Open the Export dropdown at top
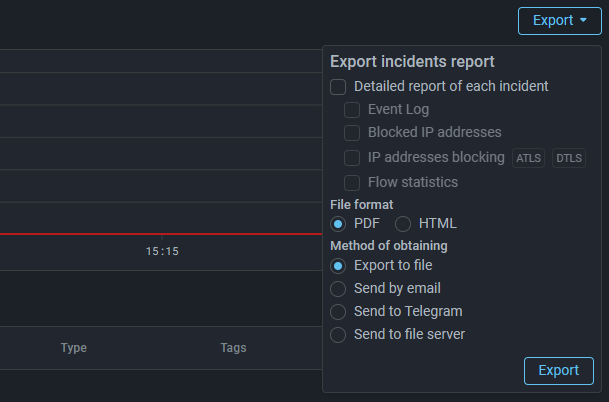609x402 pixels. [x=559, y=20]
